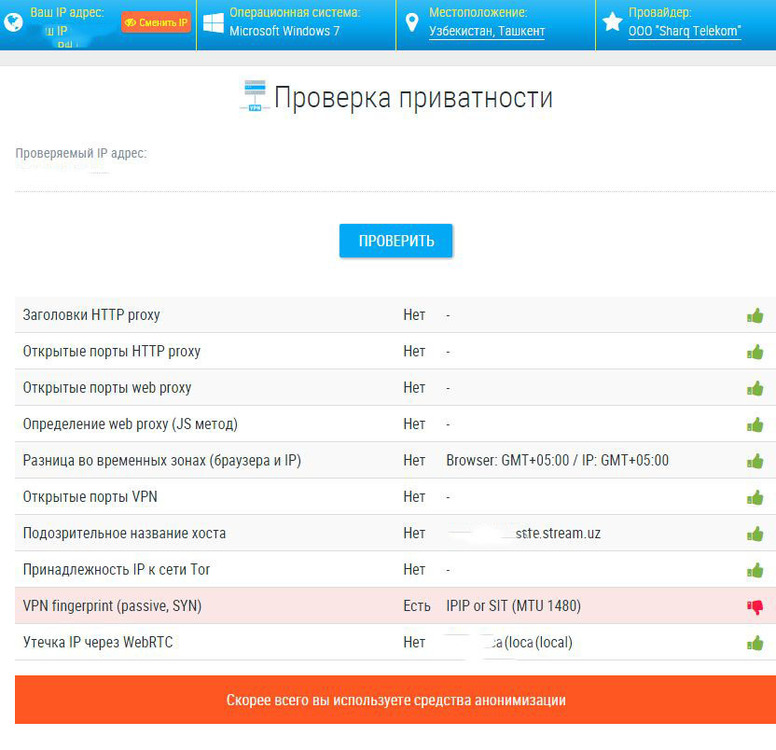776x750 pixels.
Task: Click the VPN server icon beside page title
Action: point(254,96)
